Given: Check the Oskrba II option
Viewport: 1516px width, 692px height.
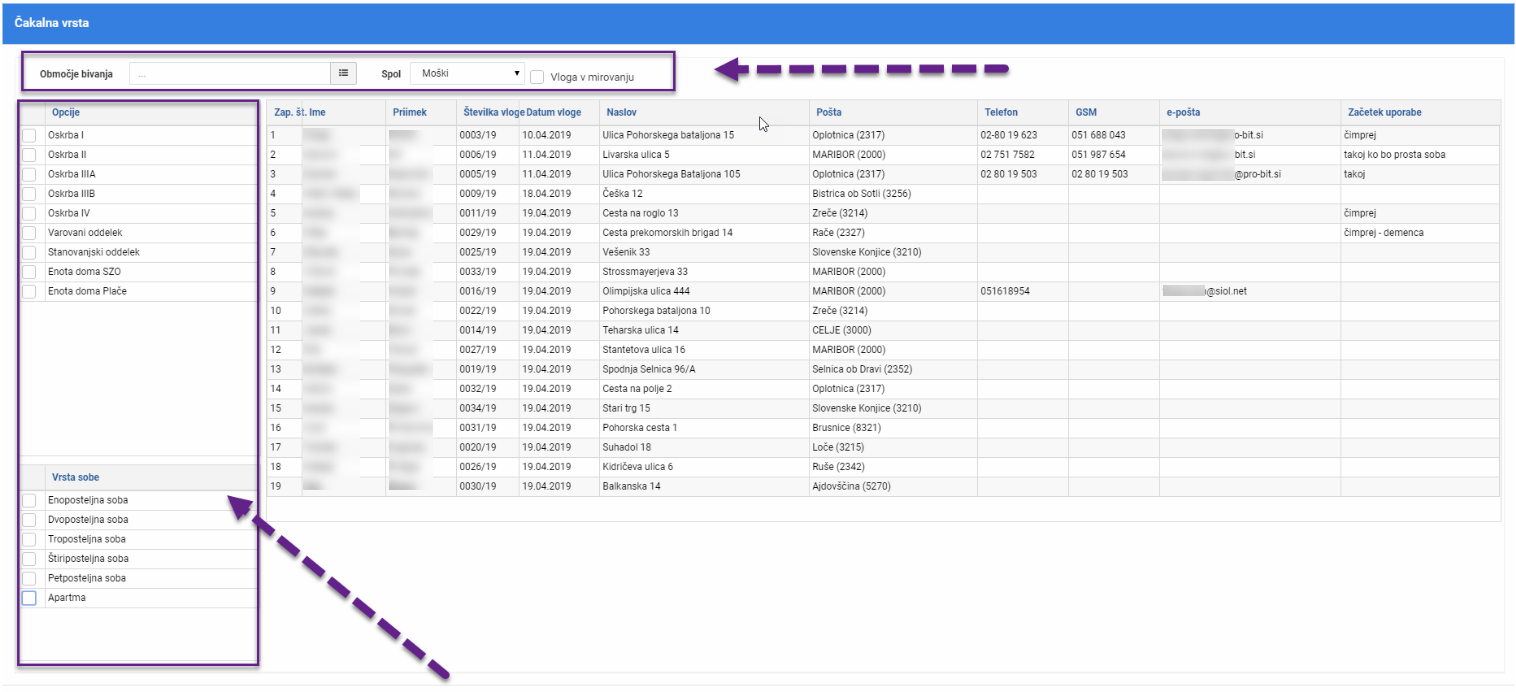Looking at the screenshot, I should (x=29, y=155).
